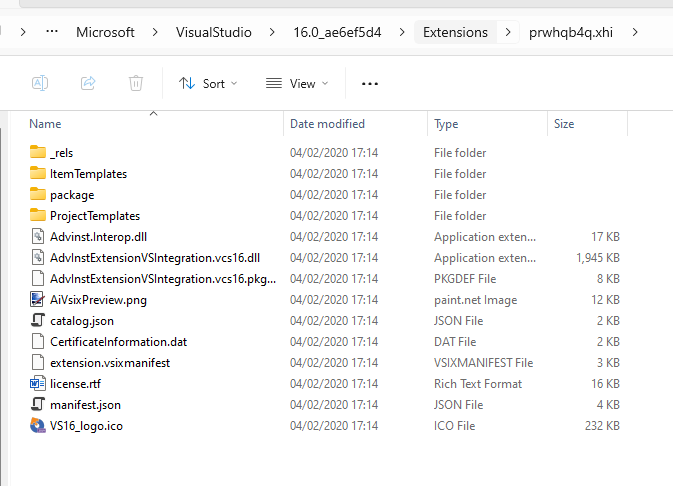
Task: Select Advinst.Interop.dll file icon
Action: click(x=38, y=236)
